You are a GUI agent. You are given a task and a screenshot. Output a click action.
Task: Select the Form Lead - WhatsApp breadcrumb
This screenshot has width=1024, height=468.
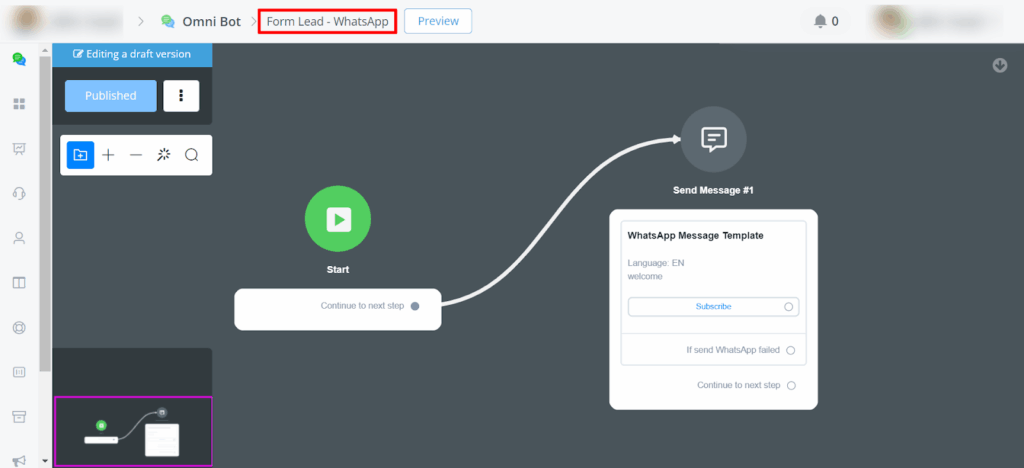[327, 21]
